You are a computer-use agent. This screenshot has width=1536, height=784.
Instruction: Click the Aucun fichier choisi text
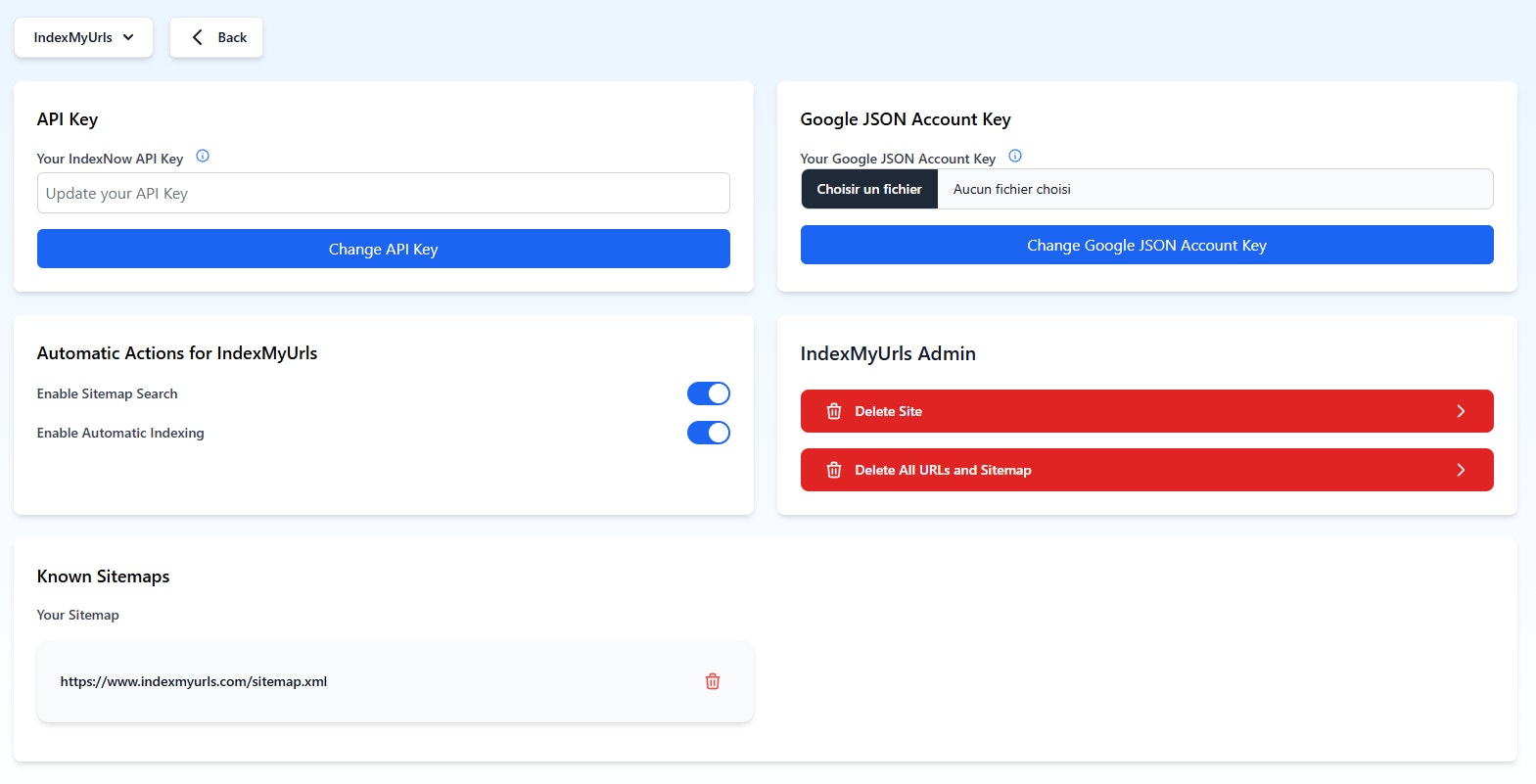[1012, 189]
